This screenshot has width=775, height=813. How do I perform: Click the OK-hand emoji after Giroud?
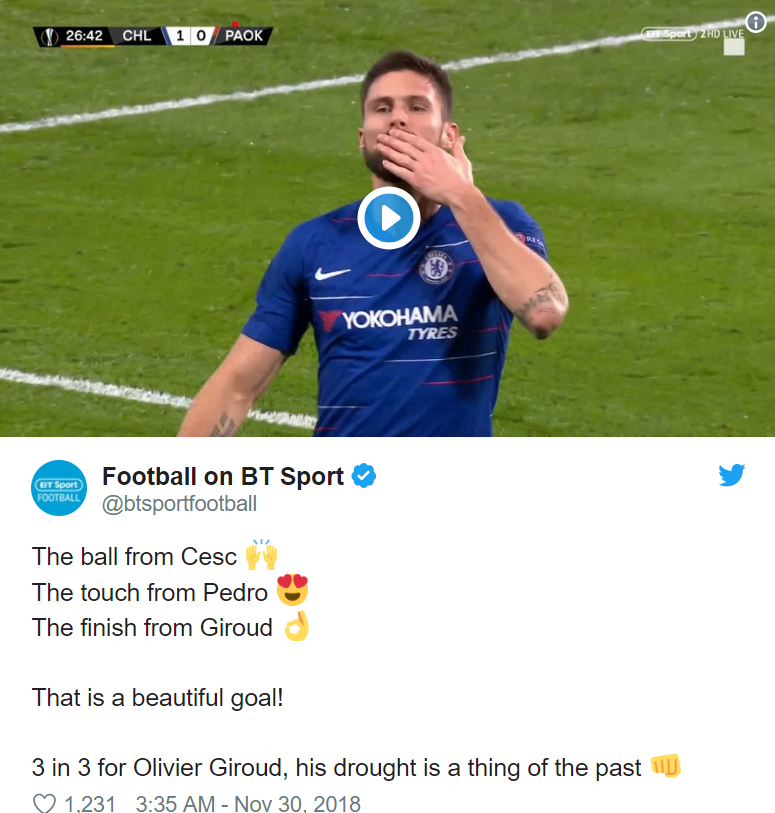point(297,628)
